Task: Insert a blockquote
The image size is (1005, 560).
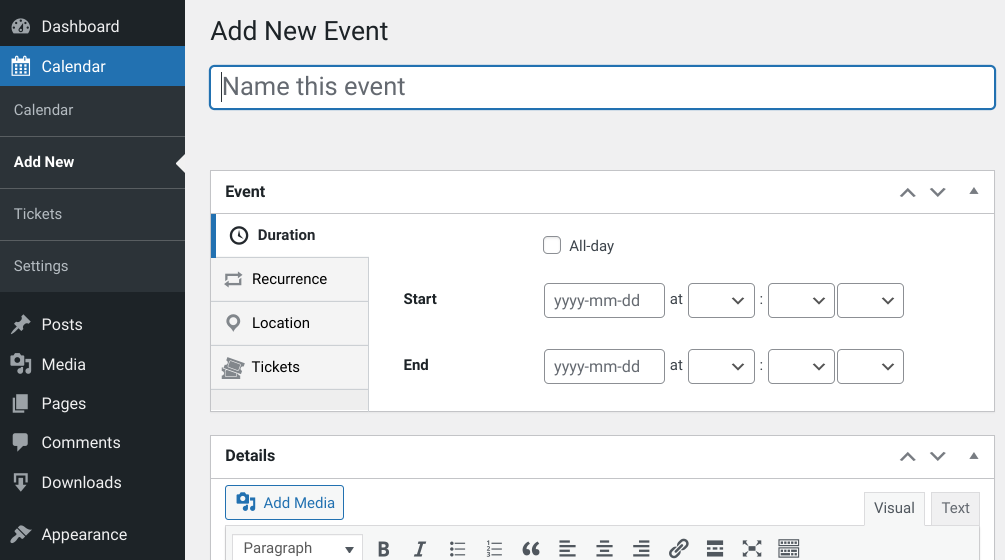Action: point(531,548)
